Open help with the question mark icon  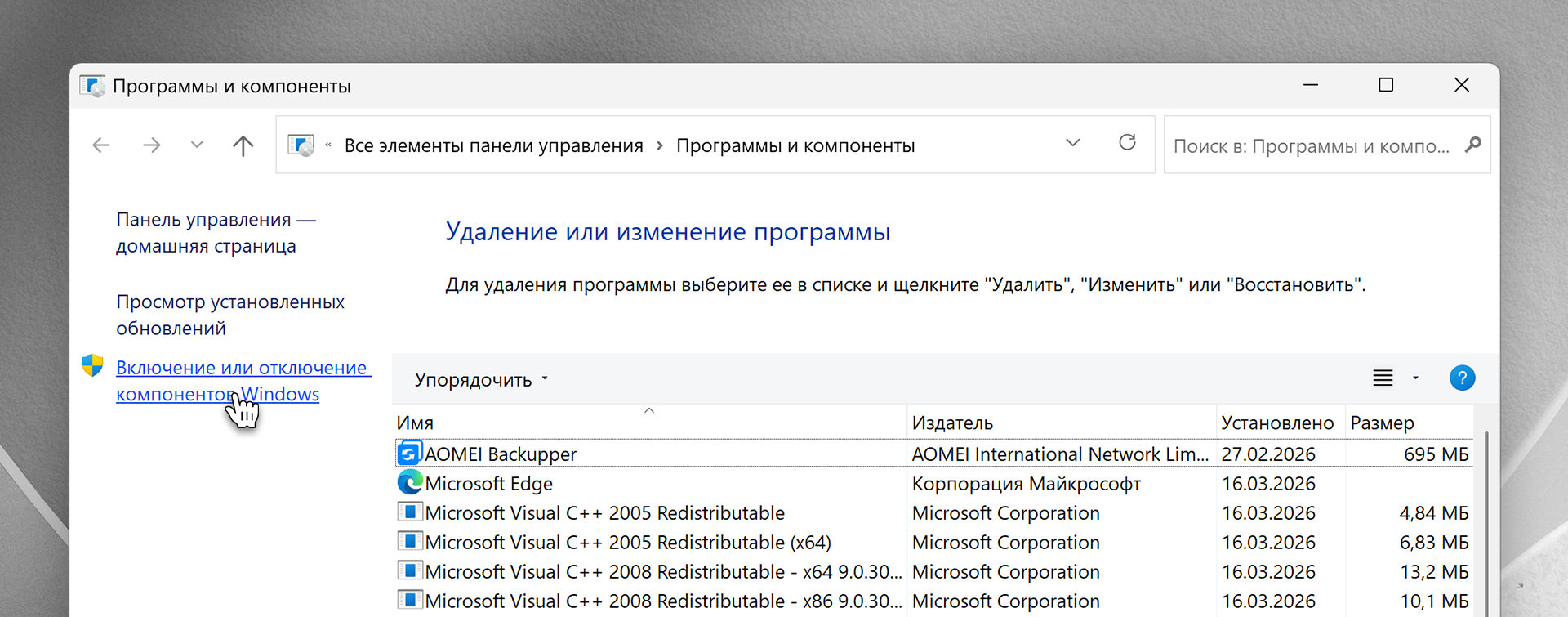(x=1461, y=378)
